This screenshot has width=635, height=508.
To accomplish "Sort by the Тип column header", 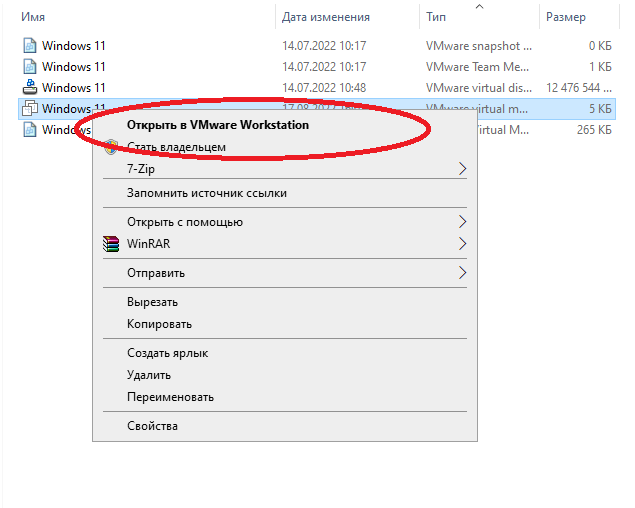I will pos(436,17).
